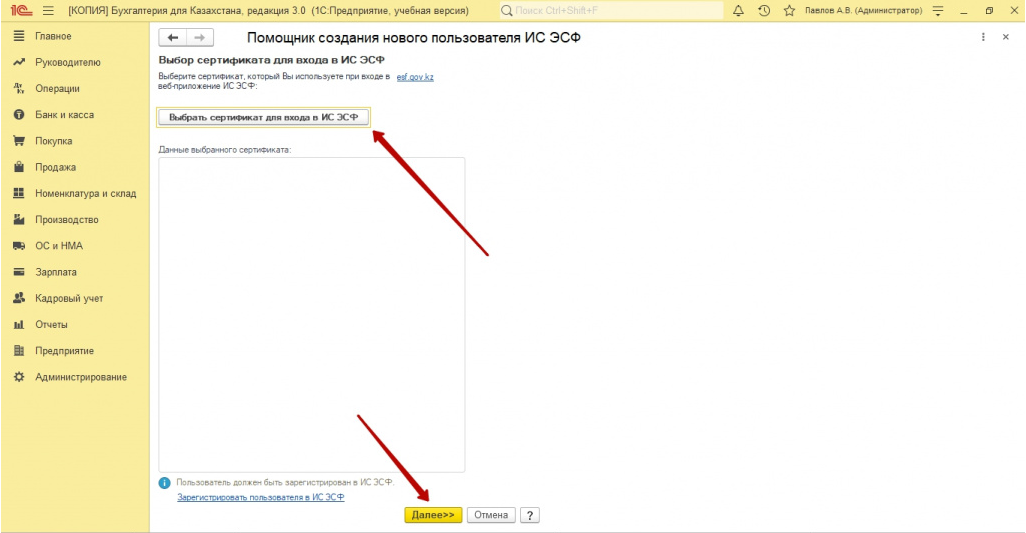Open Зарегистрировать пользователя в ИС ЭСФ link
Screen dimensions: 1026x533
pos(260,497)
